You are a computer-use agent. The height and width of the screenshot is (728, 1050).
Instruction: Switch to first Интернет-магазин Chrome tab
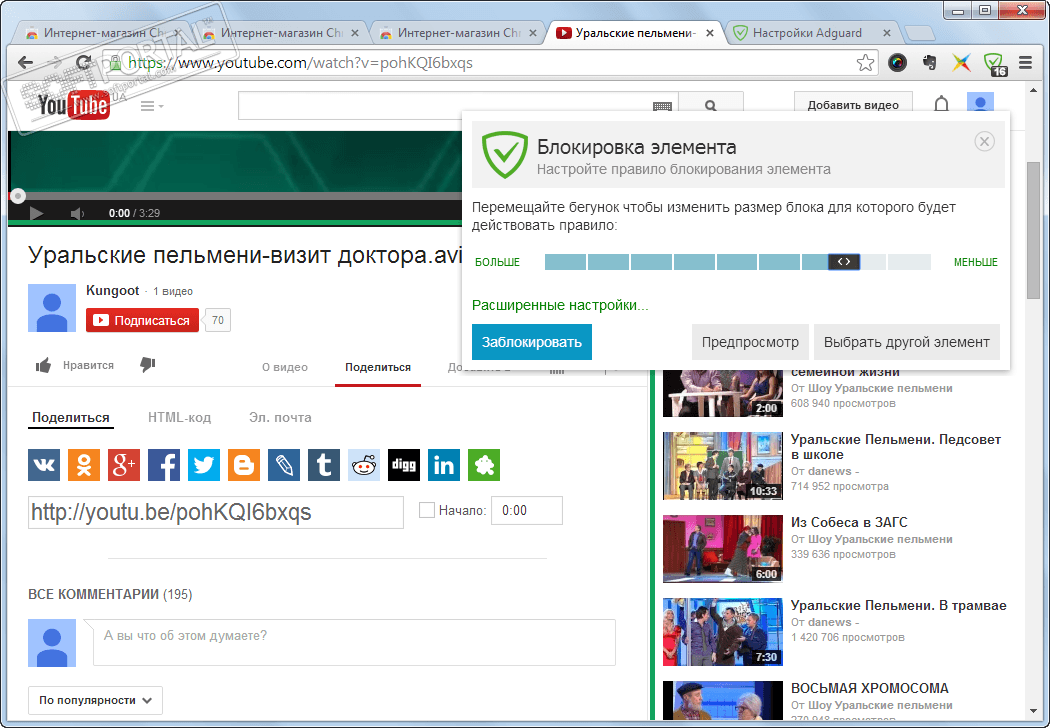pos(102,33)
